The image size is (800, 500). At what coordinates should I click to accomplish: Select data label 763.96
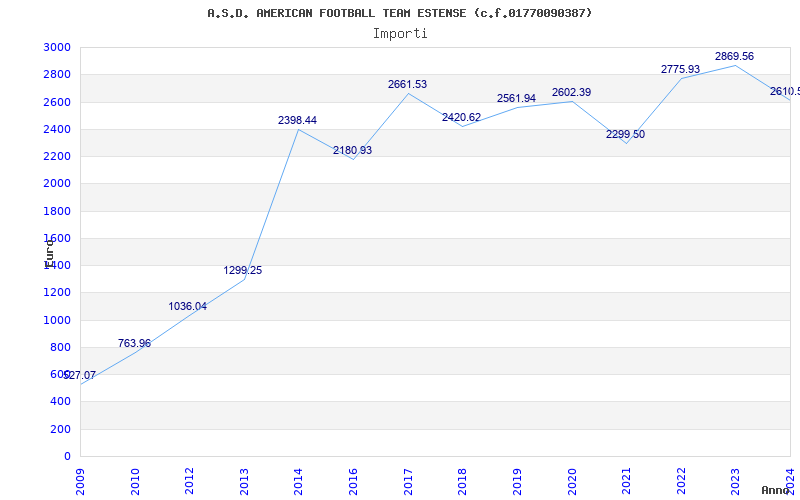tap(134, 343)
